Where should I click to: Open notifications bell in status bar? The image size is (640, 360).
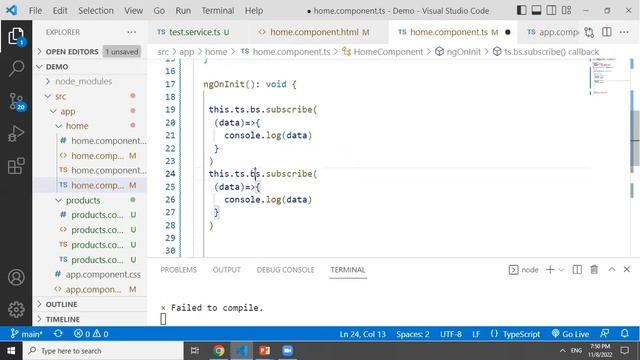click(624, 334)
